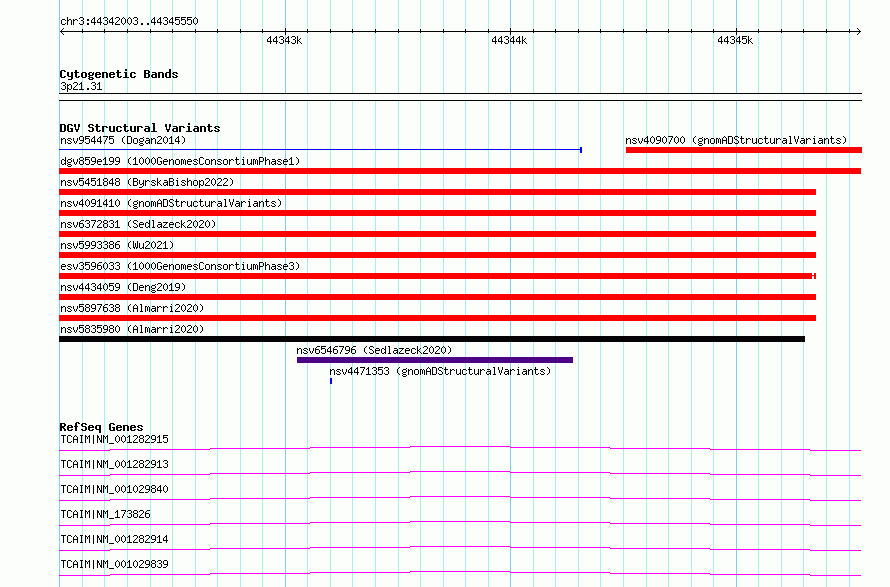Click the magenta line under TCAIM|NM_001282914
Screen dimensions: 890x587
click(460, 548)
